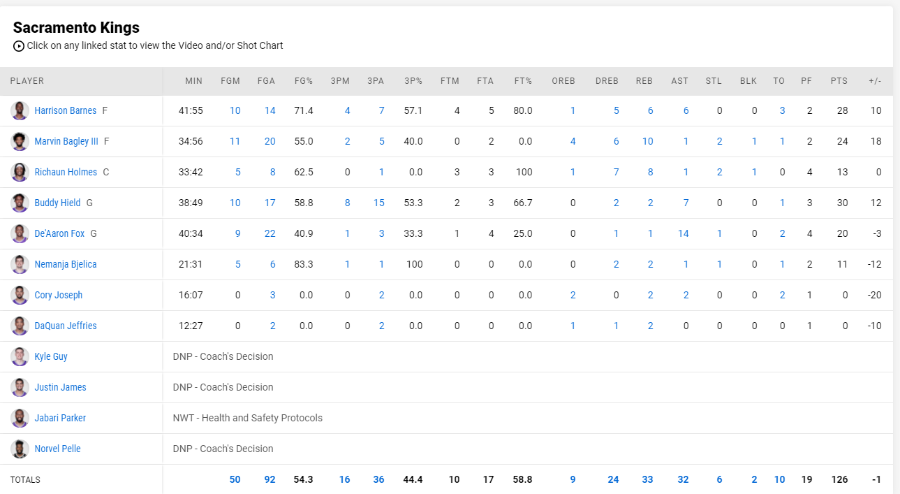900x494 pixels.
Task: Open Nemanja Bjelica player link
Action: 65,264
